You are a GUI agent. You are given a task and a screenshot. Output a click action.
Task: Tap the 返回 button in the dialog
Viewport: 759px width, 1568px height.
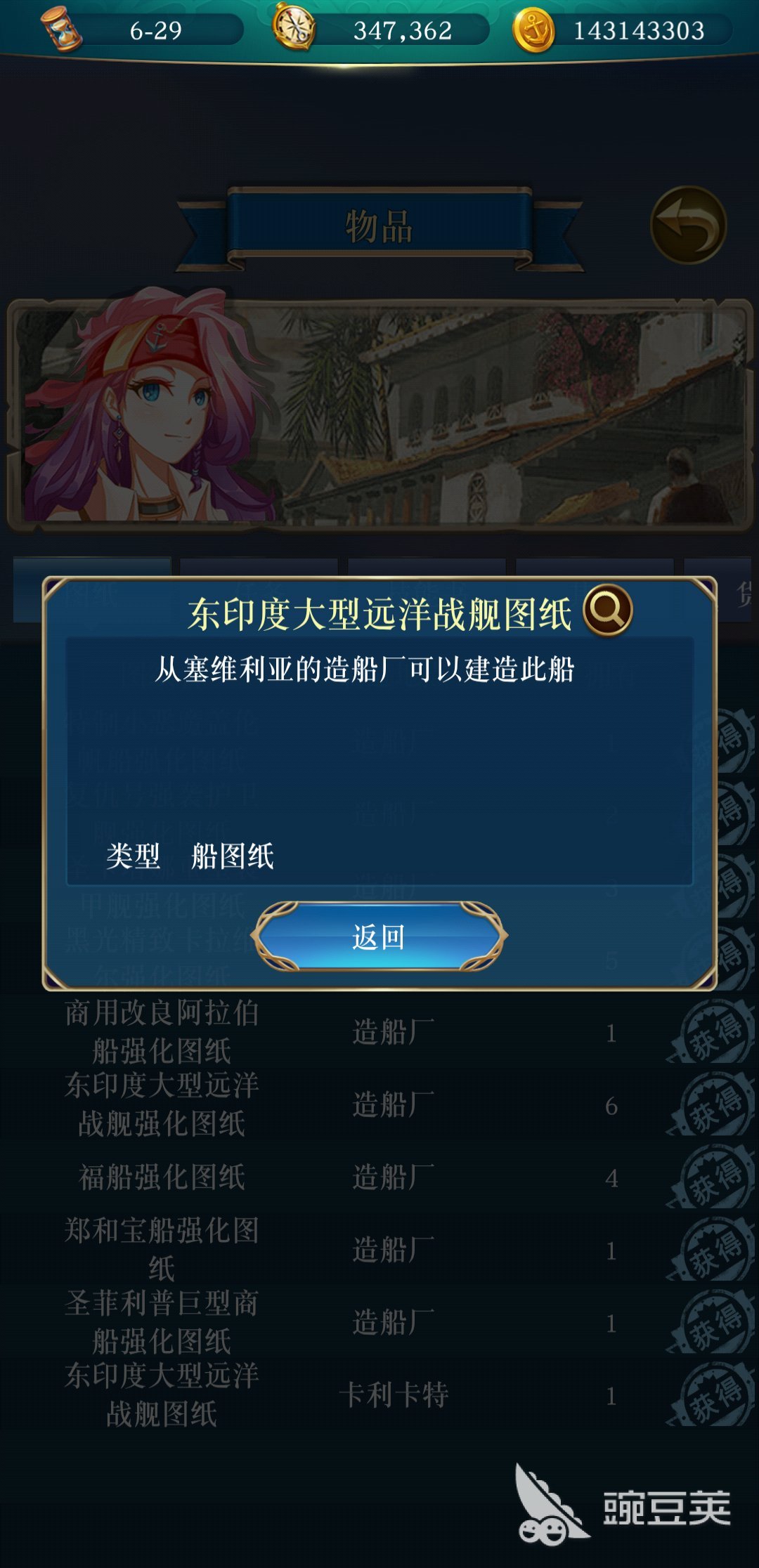379,936
